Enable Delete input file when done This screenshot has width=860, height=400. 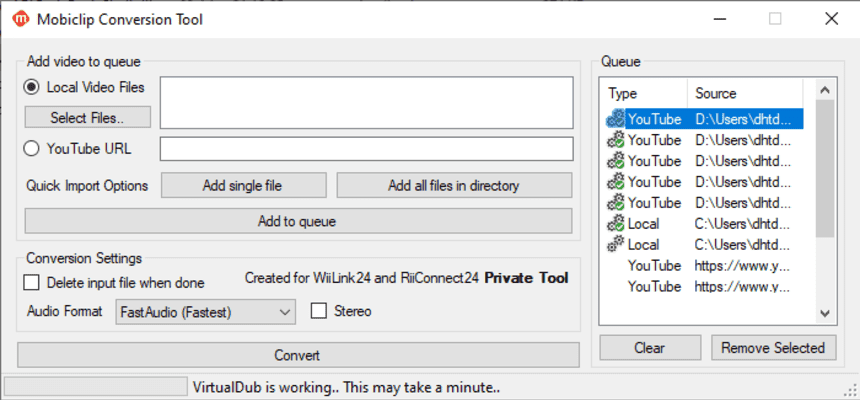32,283
